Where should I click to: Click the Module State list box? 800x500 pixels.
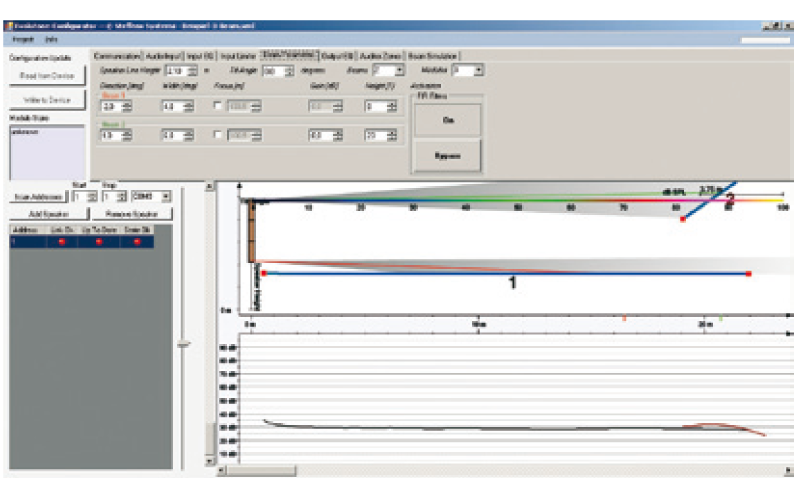tap(47, 152)
